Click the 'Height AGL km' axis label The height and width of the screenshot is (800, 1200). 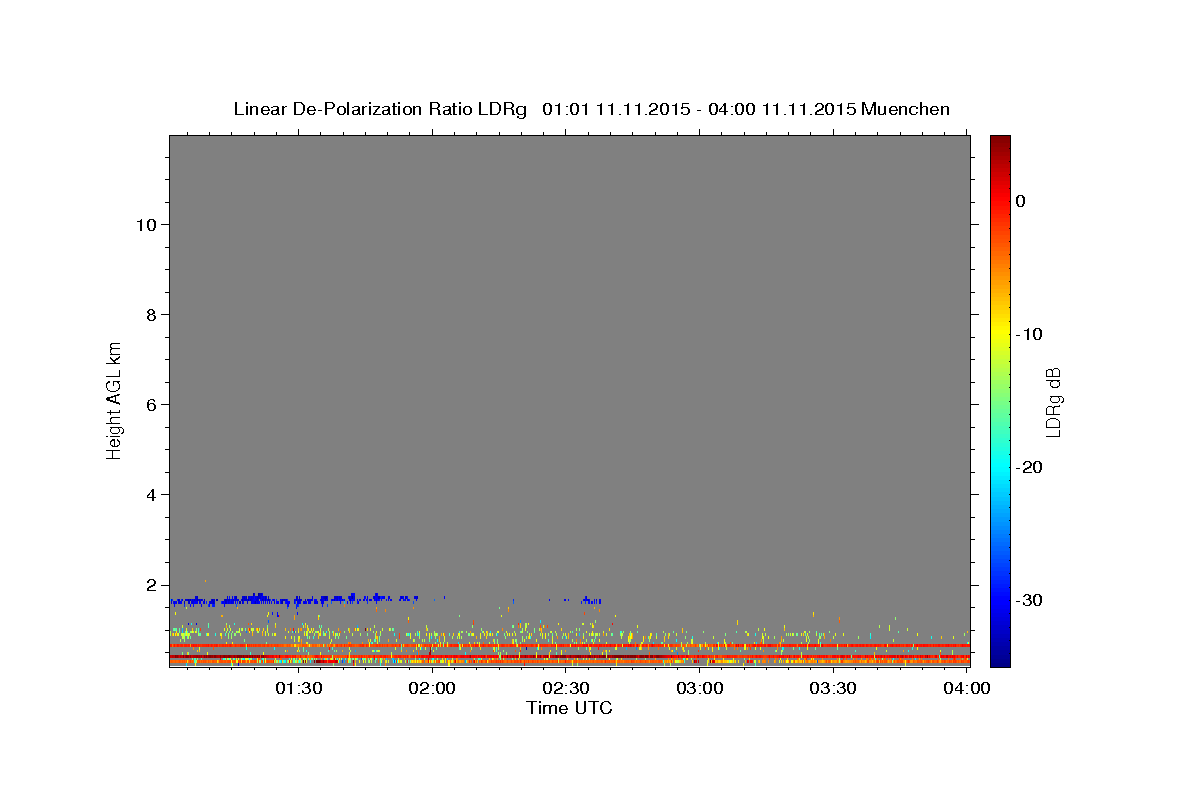(115, 400)
